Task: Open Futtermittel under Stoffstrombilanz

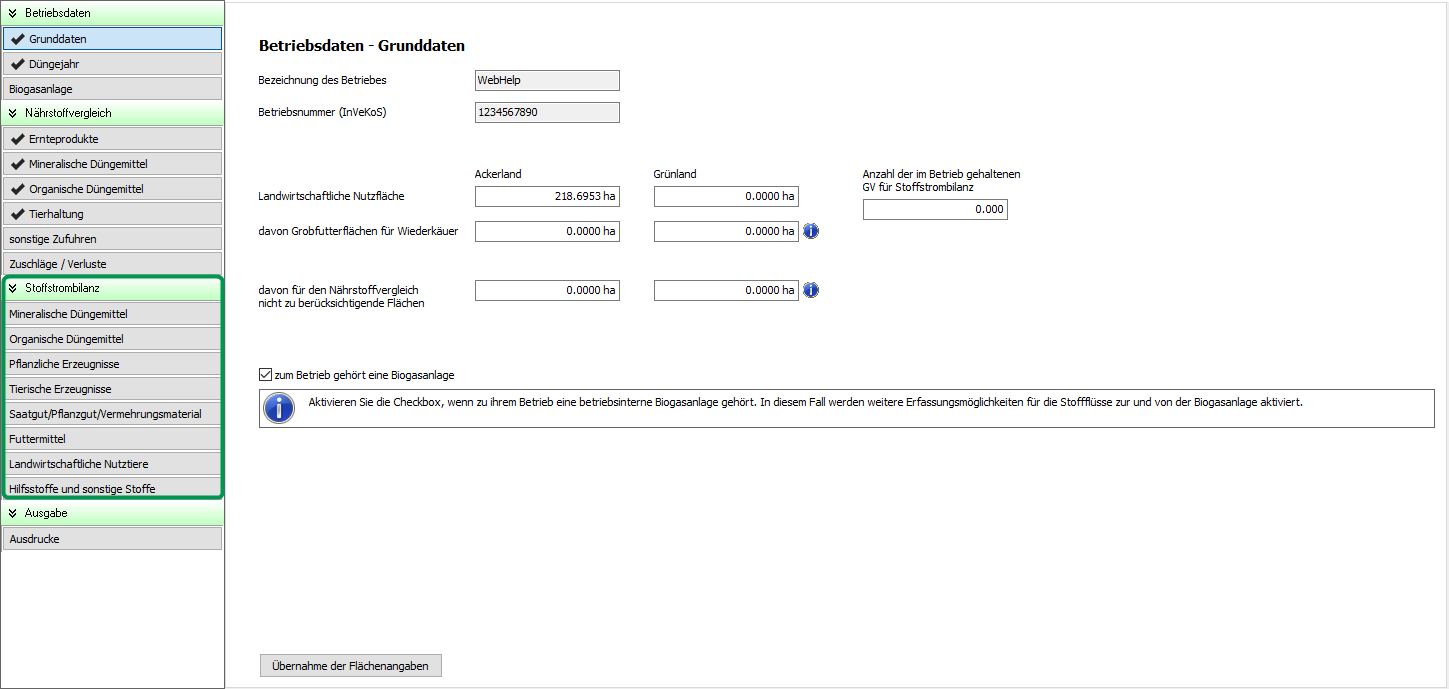Action: [x=112, y=439]
